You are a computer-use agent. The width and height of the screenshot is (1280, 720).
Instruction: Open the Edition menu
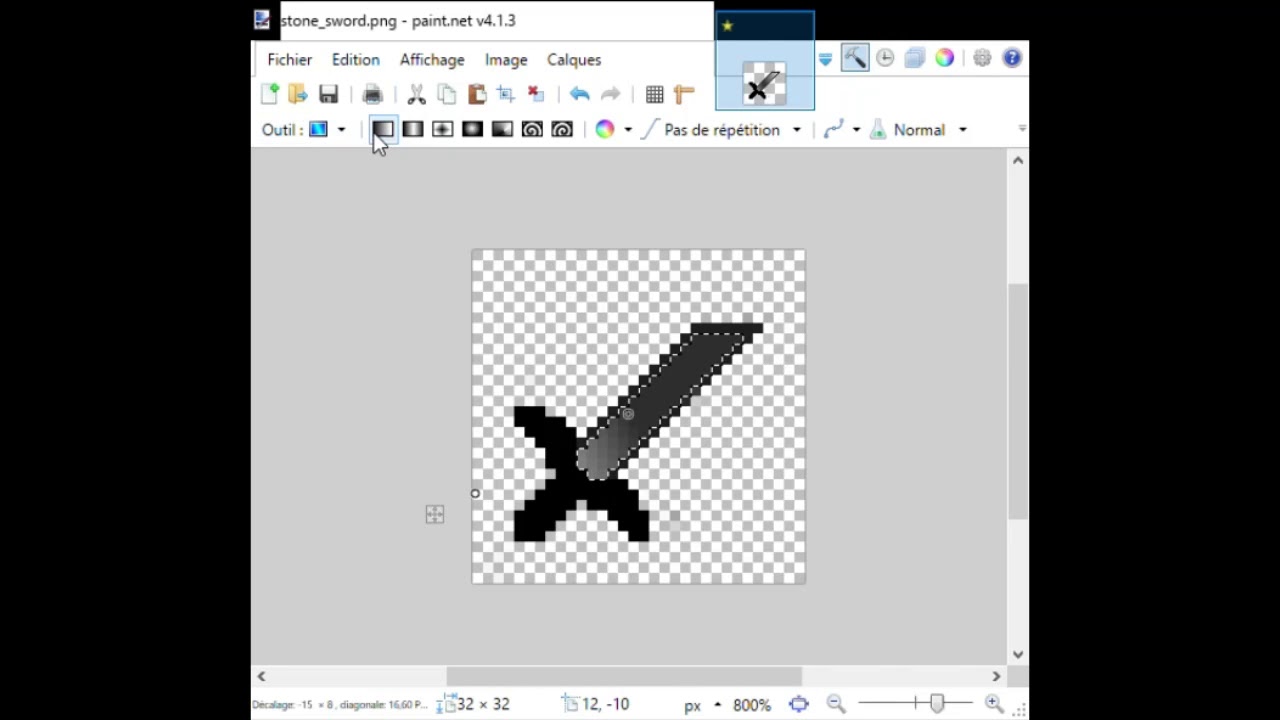click(x=356, y=60)
